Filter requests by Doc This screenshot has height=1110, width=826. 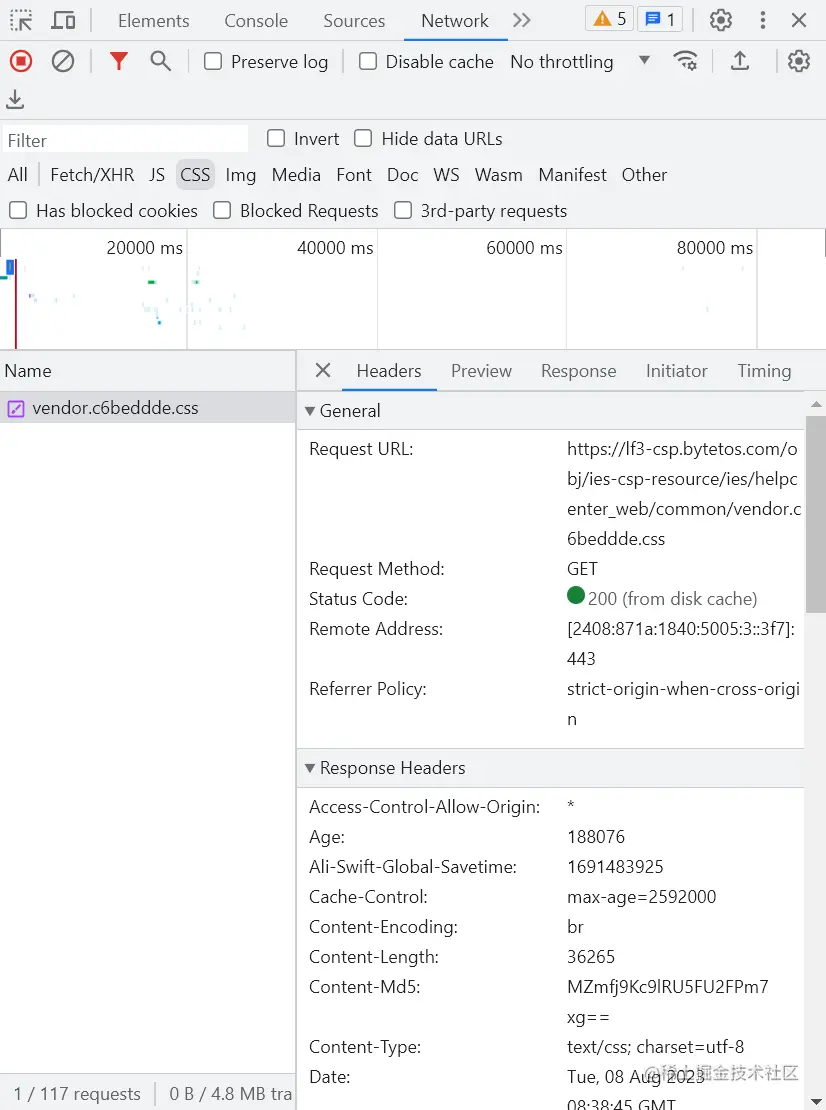pyautogui.click(x=403, y=175)
